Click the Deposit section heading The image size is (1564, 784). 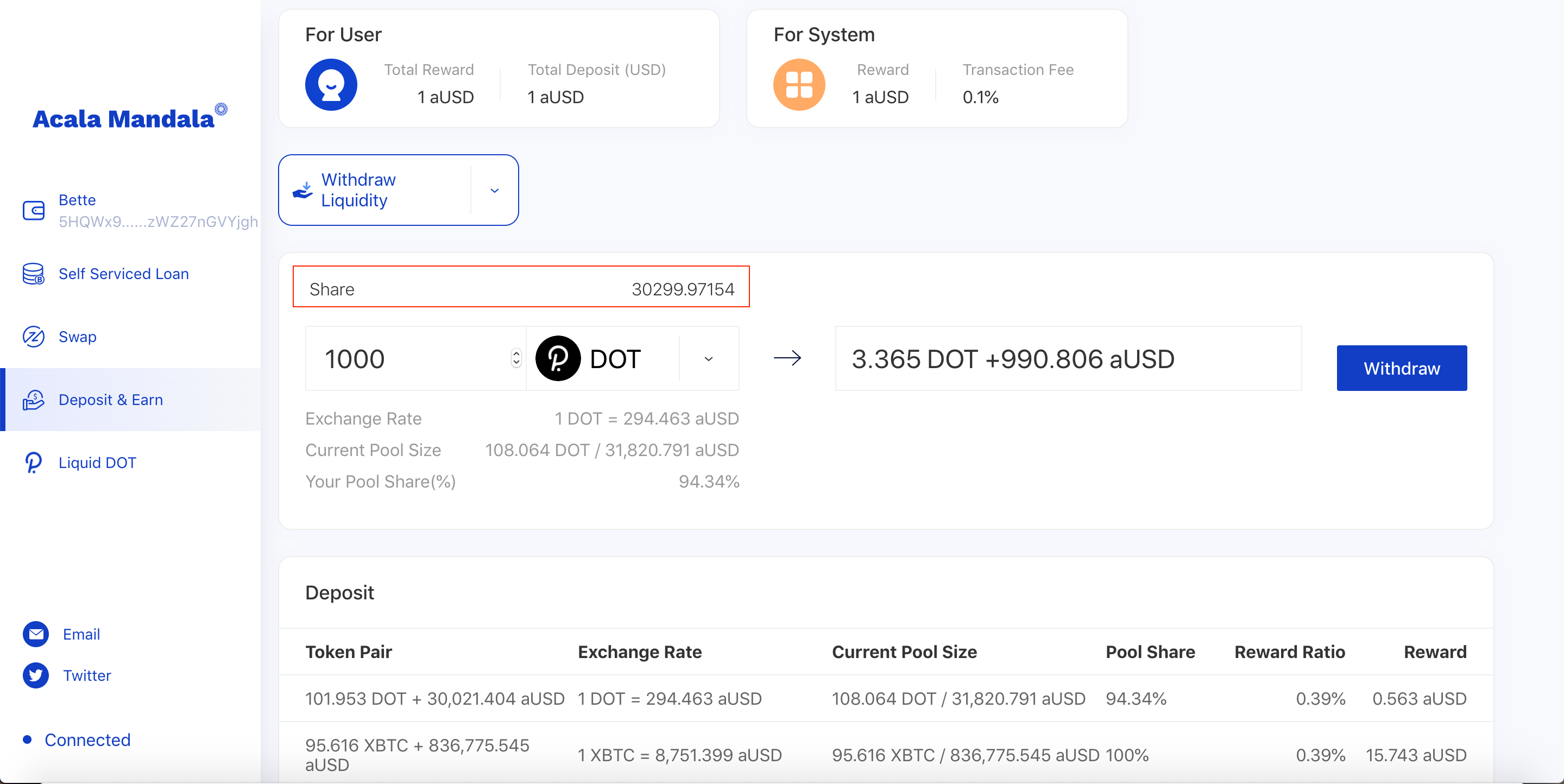[339, 592]
